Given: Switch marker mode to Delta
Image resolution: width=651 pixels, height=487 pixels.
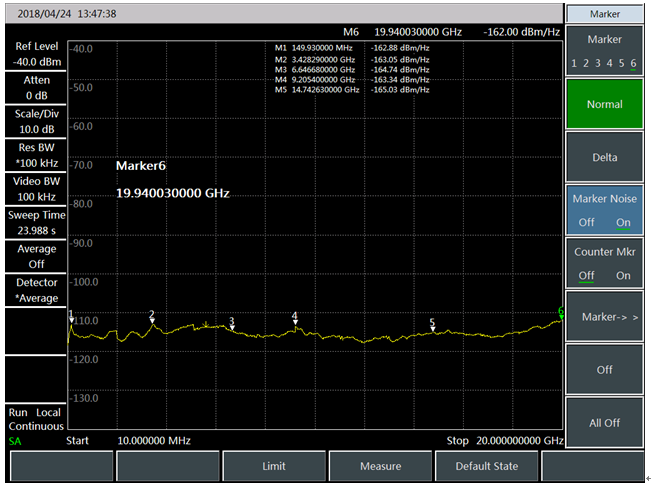Looking at the screenshot, I should tap(604, 157).
